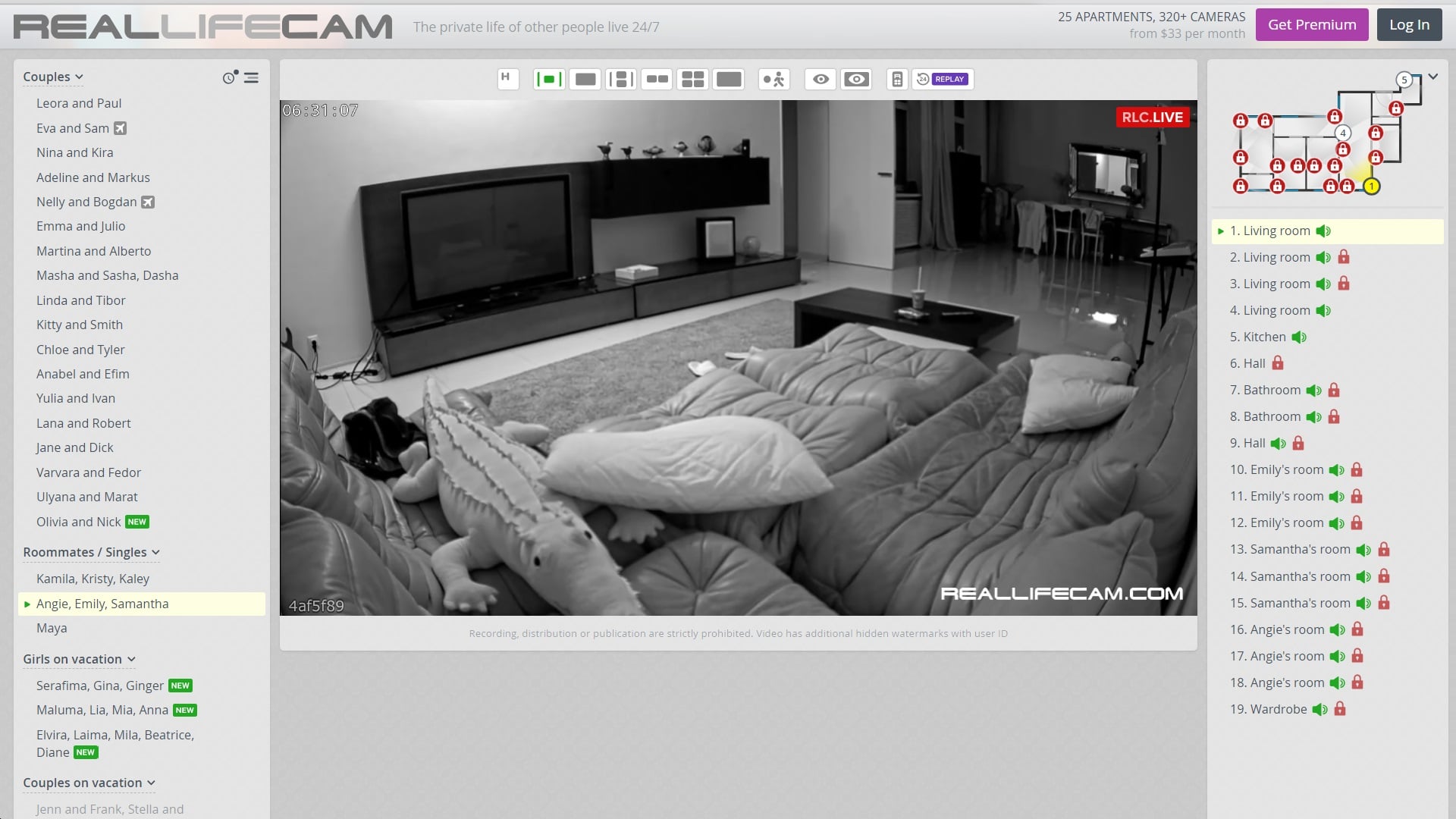Toggle the outlined eye view mode
This screenshot has width=1456, height=819.
(x=821, y=79)
